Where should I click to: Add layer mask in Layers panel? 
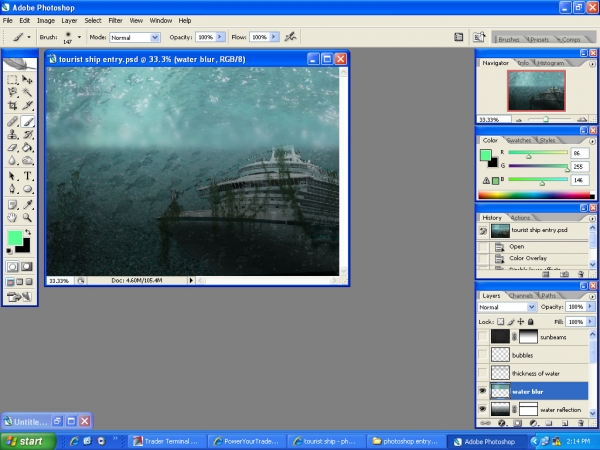coord(517,423)
